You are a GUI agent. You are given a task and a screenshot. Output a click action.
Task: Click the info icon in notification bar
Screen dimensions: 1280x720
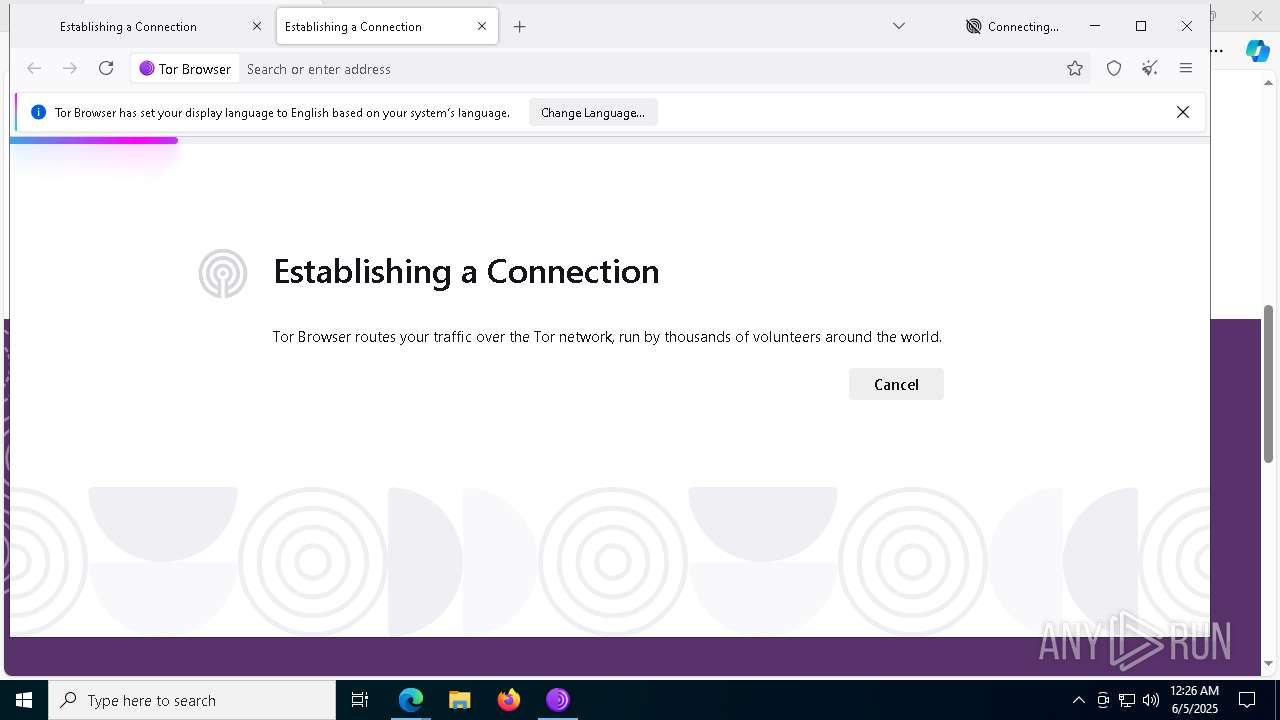[x=38, y=112]
